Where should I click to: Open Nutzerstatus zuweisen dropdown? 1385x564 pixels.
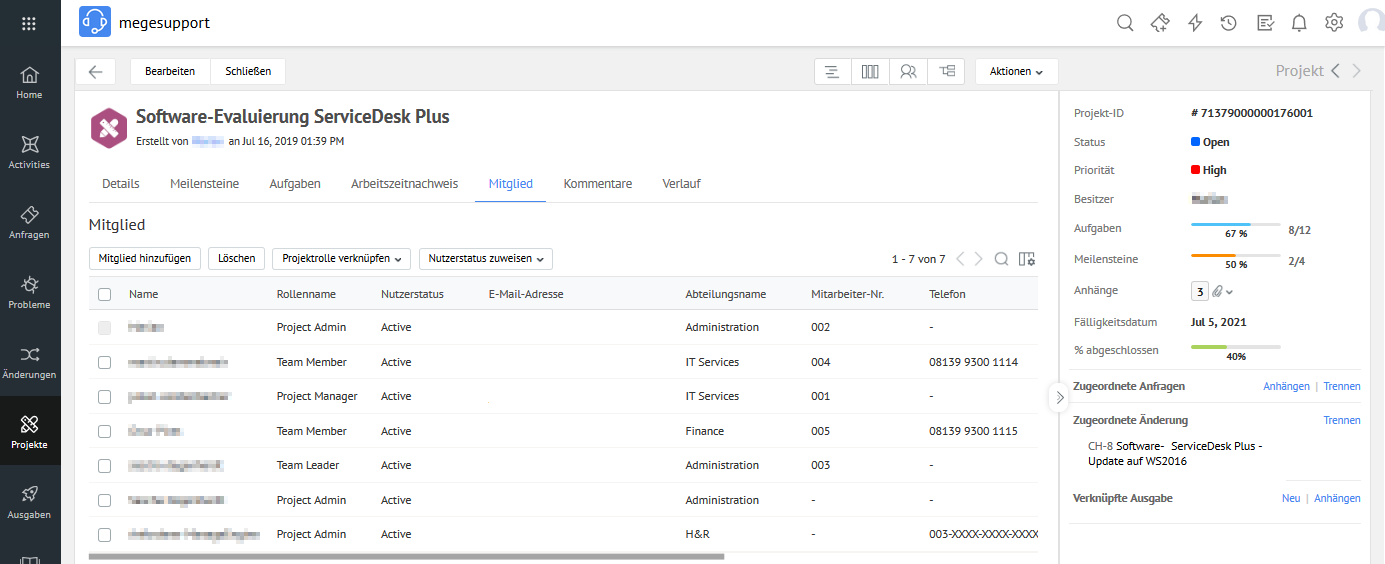tap(485, 258)
